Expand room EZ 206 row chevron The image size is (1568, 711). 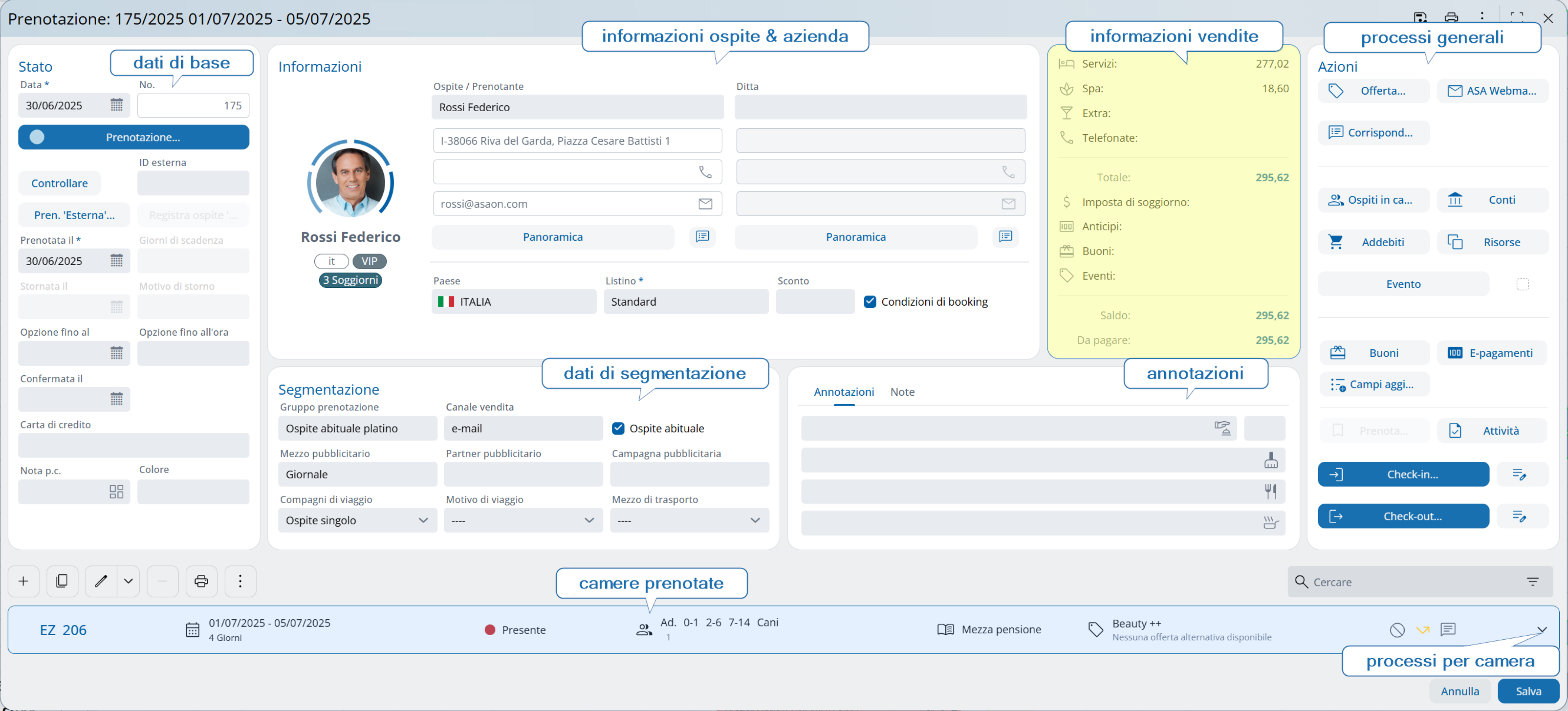1541,630
